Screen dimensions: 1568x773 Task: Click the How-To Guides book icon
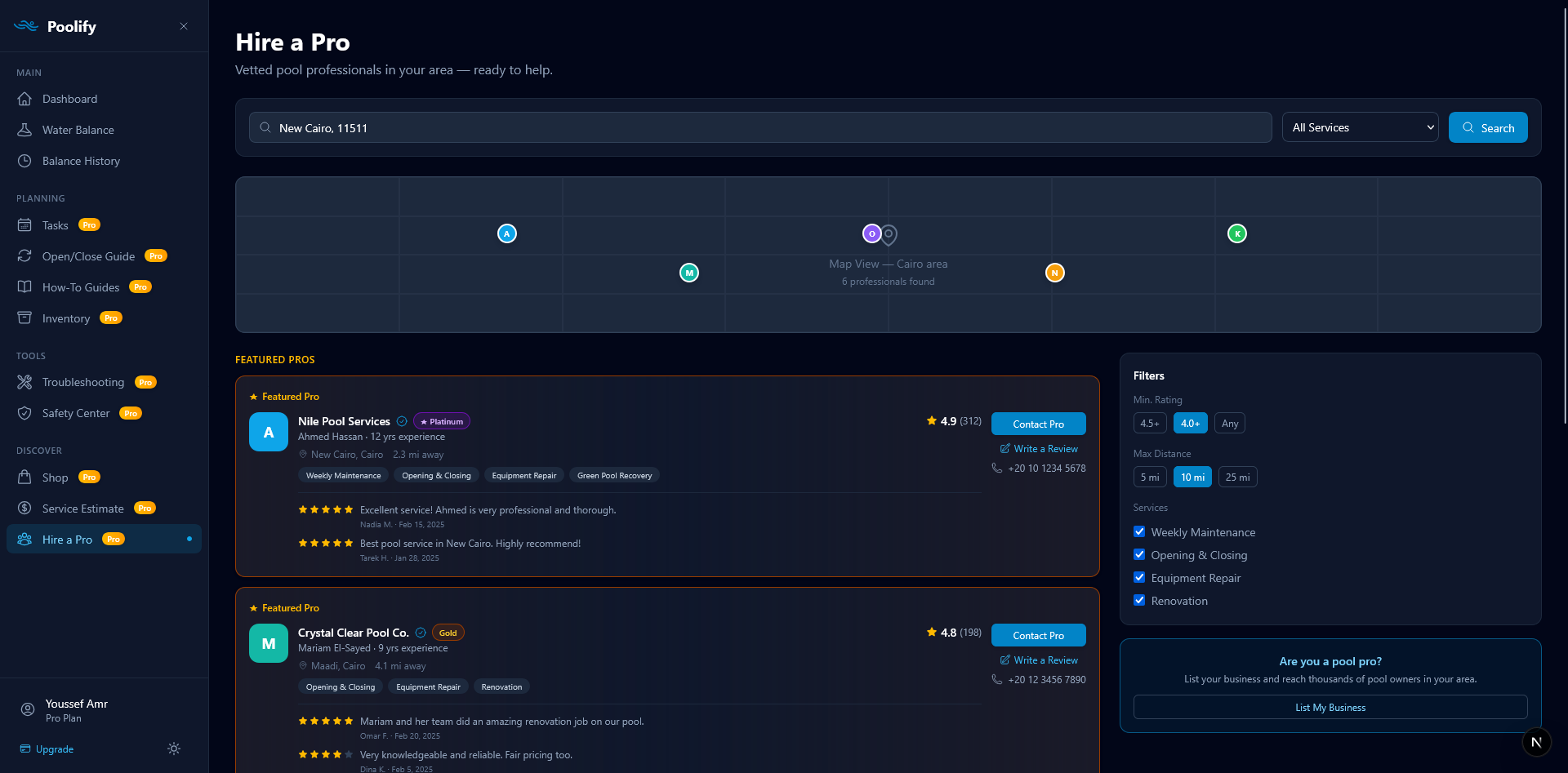point(24,287)
